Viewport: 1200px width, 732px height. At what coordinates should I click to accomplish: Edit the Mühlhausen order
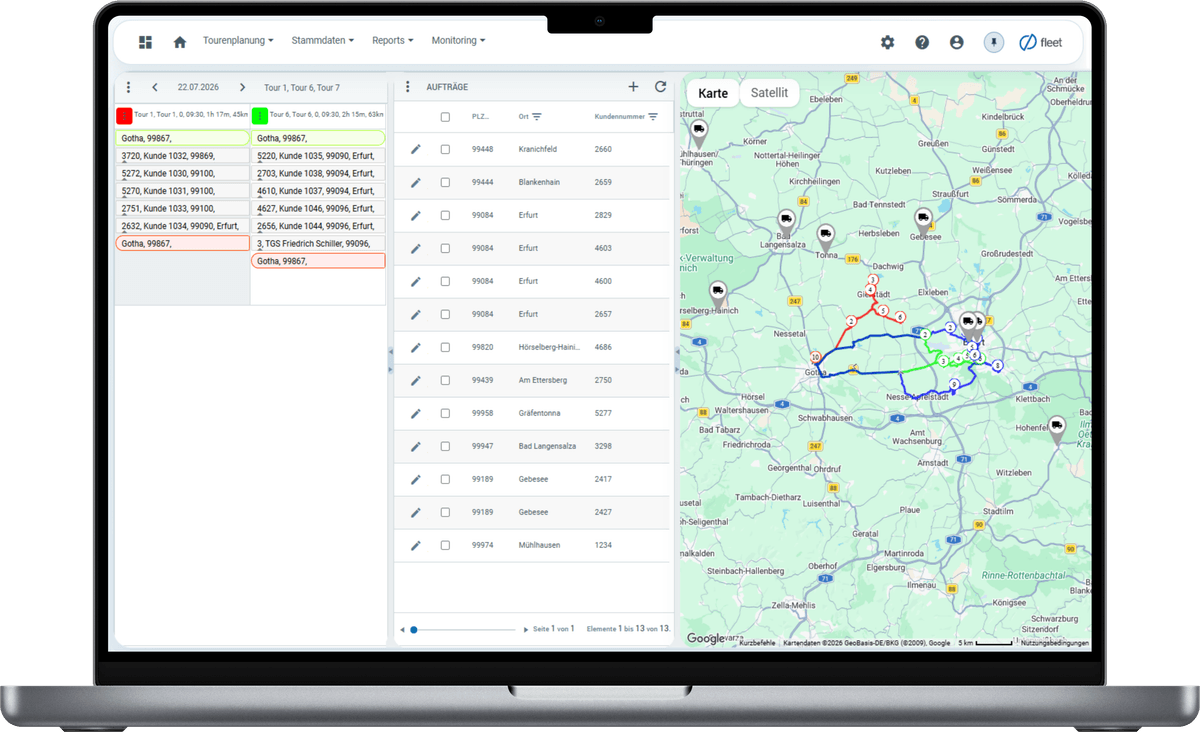(416, 545)
